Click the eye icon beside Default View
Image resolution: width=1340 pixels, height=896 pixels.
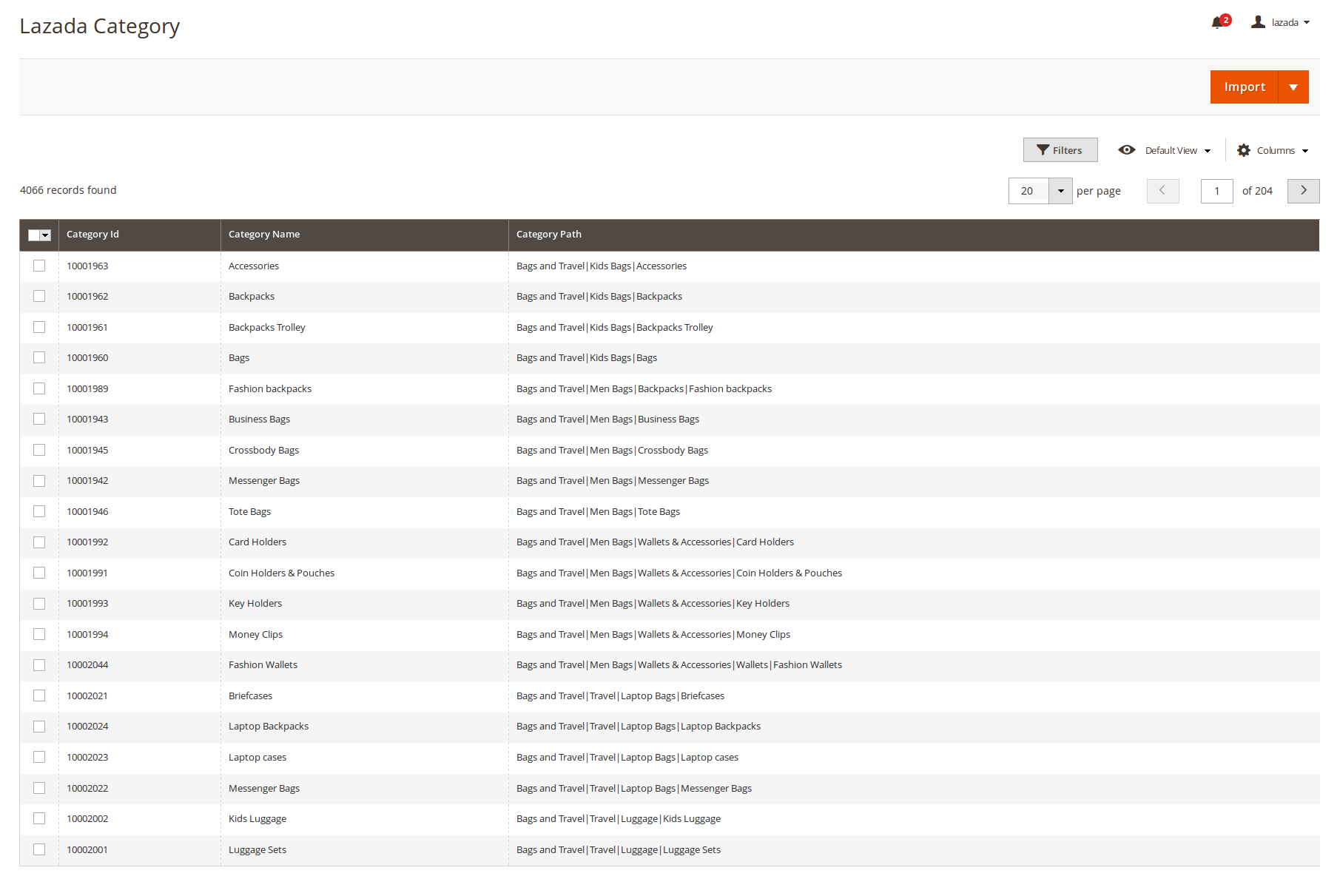click(x=1127, y=150)
